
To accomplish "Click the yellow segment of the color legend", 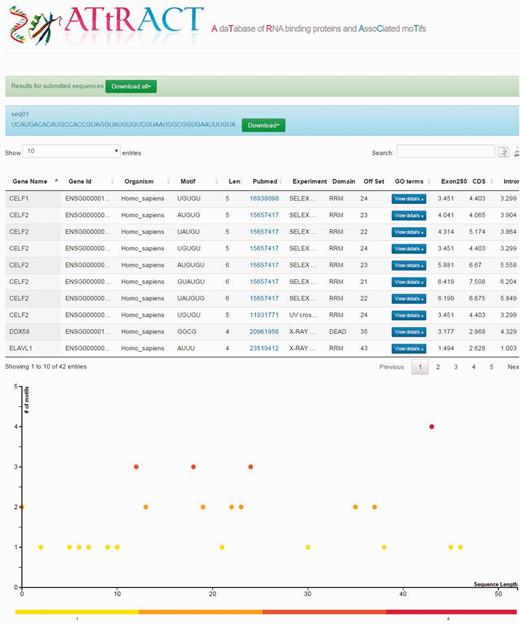I will click(x=77, y=612).
